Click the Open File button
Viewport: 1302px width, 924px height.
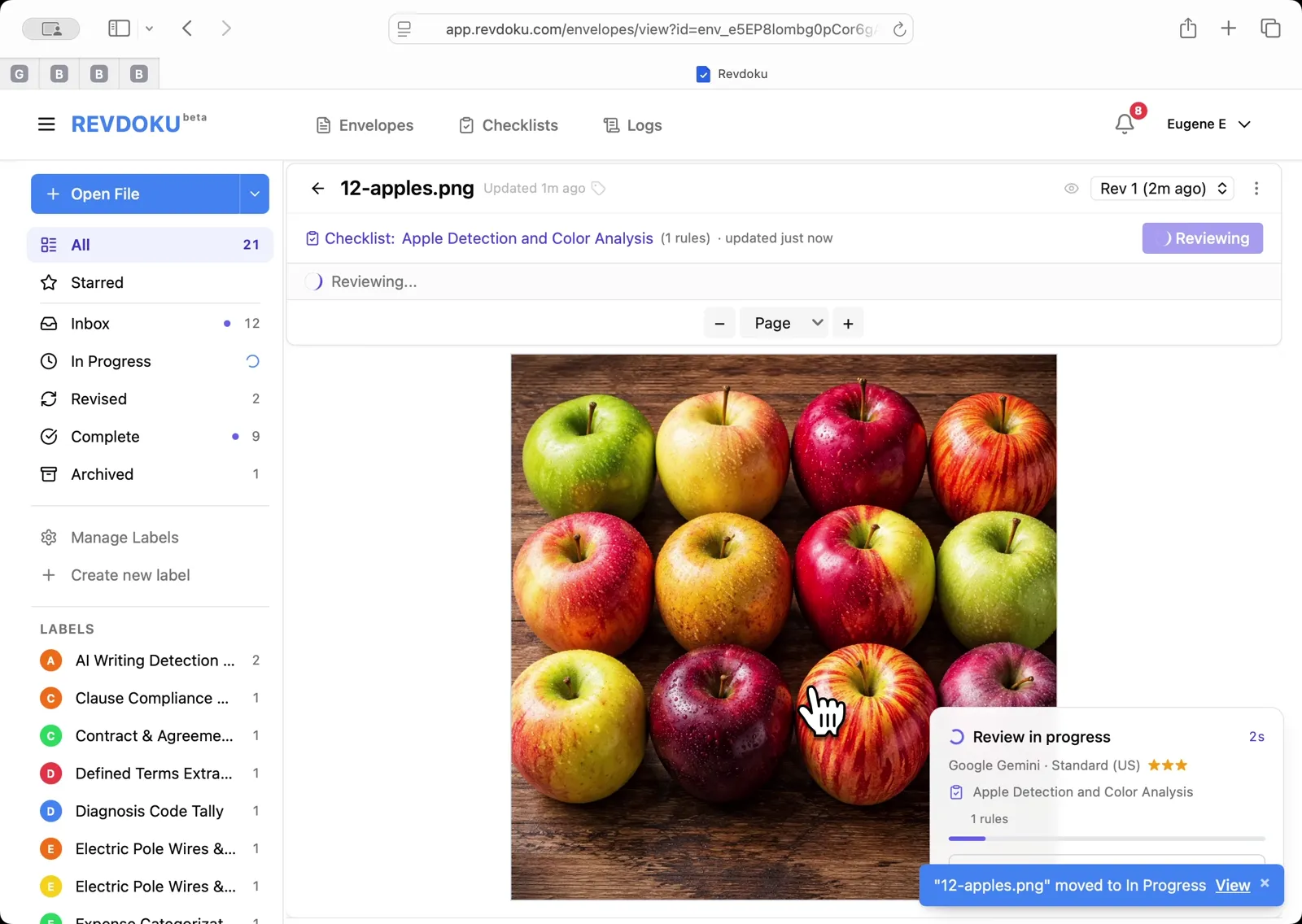pyautogui.click(x=135, y=194)
